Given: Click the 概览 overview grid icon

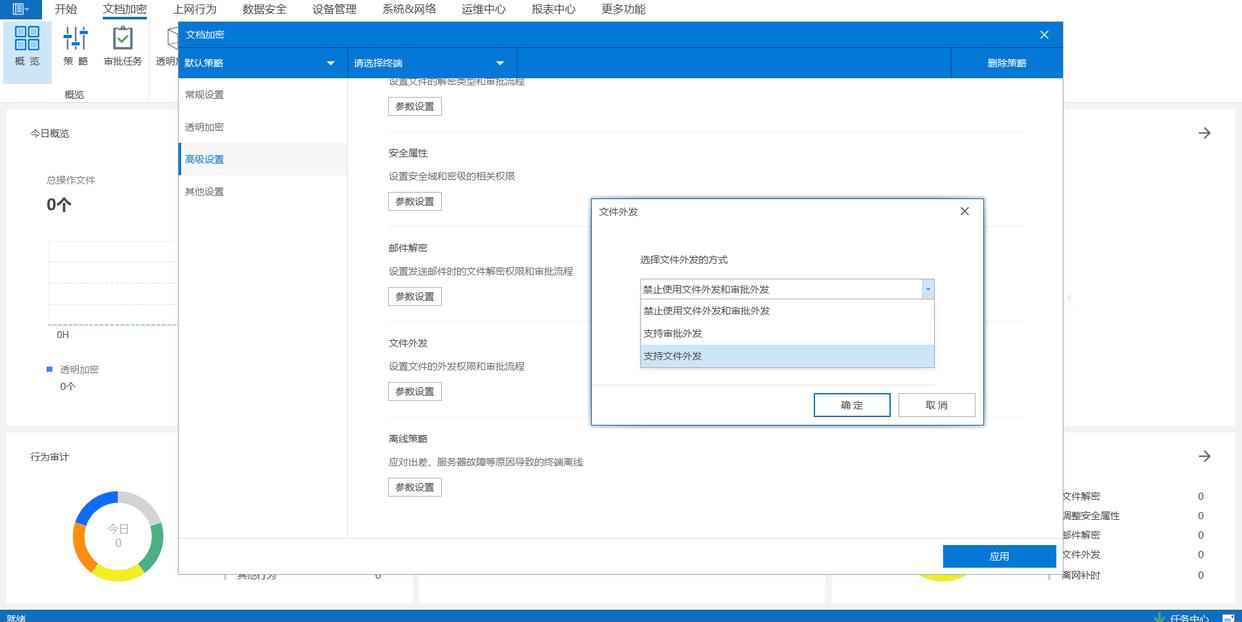Looking at the screenshot, I should (x=27, y=39).
